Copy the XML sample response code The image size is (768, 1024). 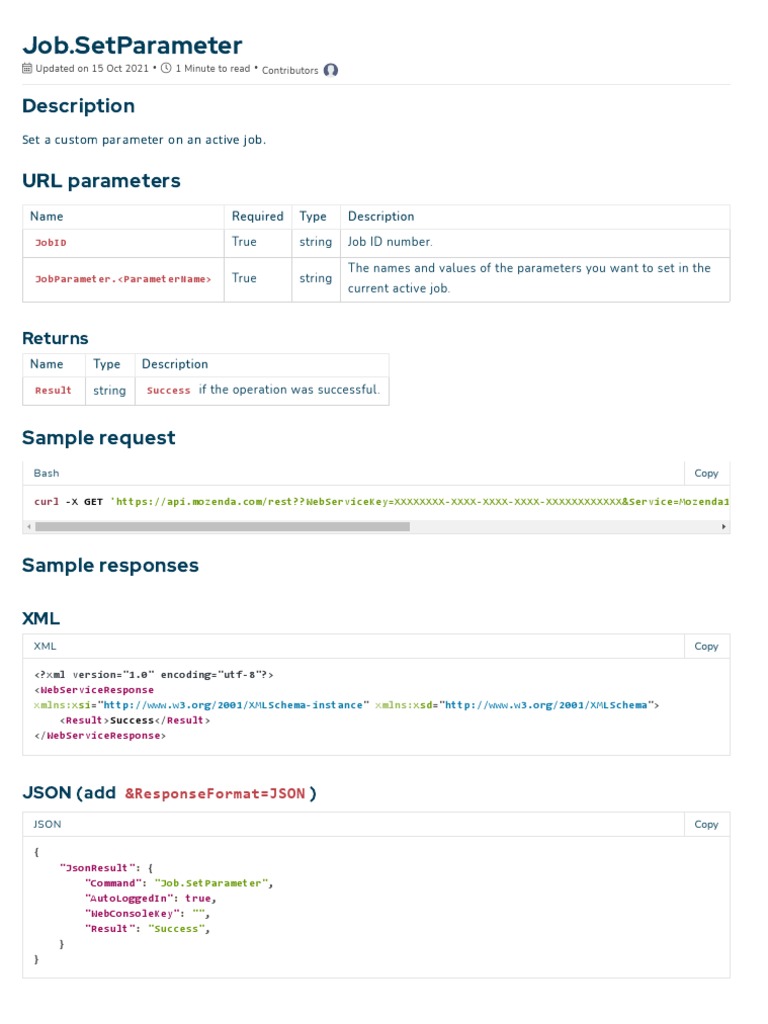coord(706,647)
